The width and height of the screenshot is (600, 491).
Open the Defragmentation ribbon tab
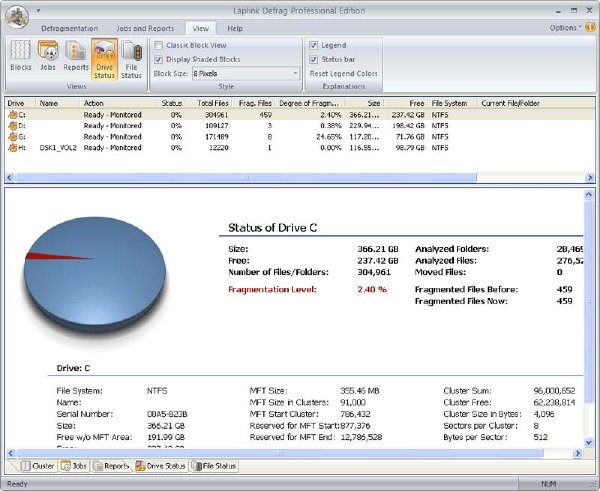click(70, 29)
